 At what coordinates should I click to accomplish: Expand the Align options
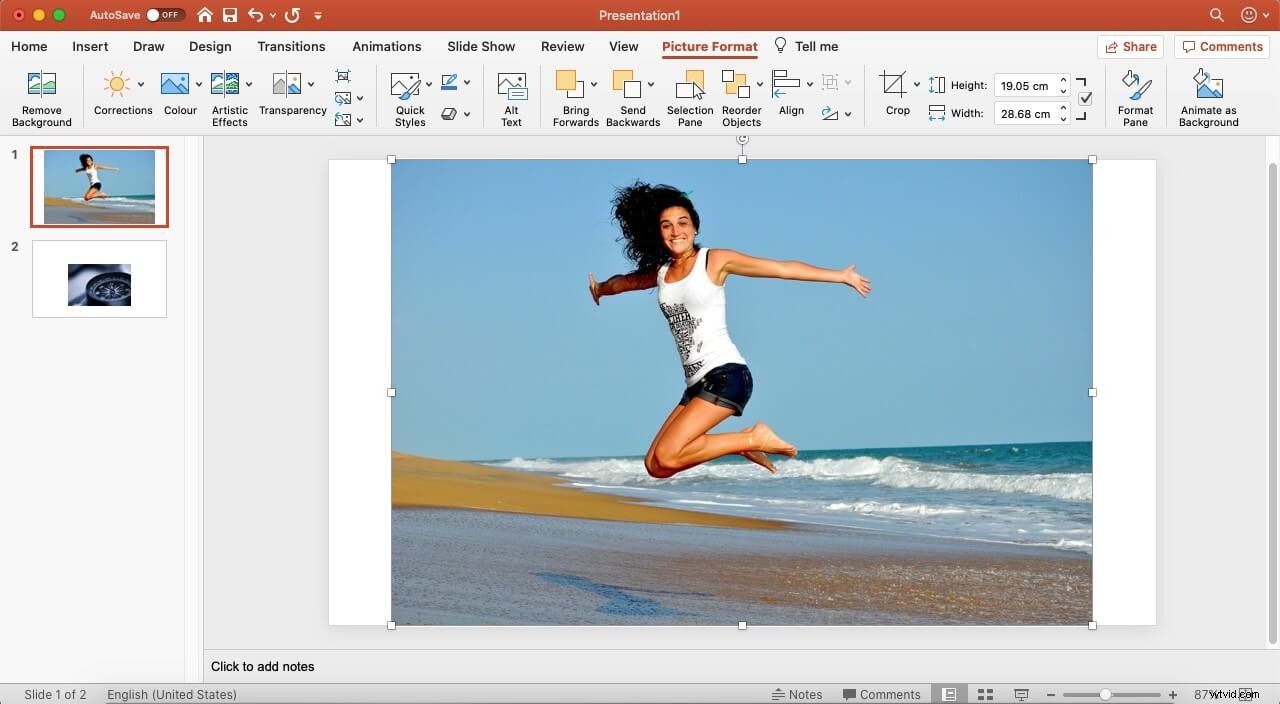pyautogui.click(x=811, y=83)
